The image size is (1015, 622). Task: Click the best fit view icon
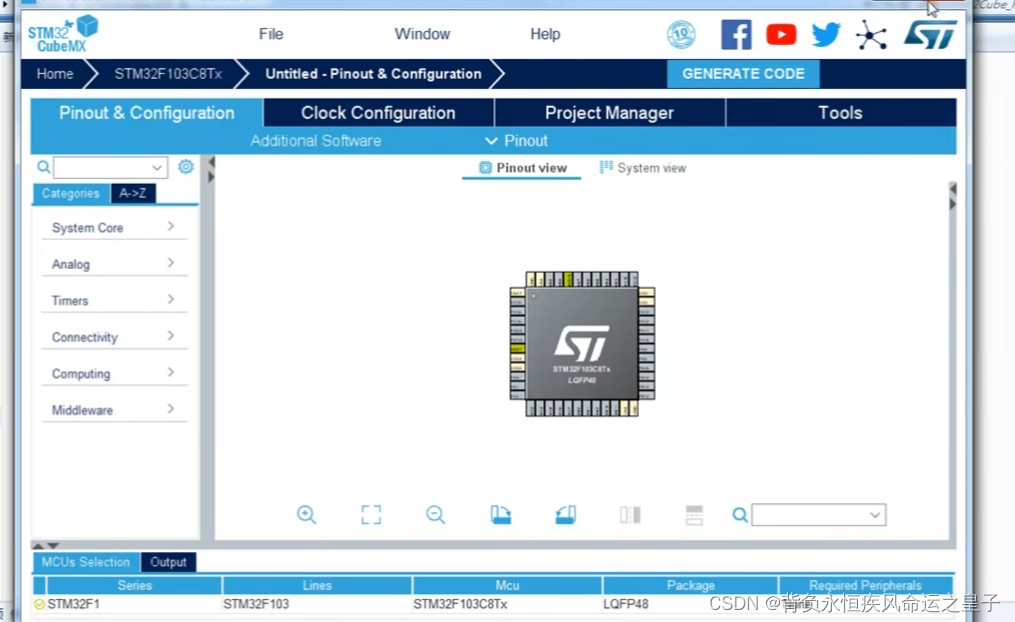371,514
